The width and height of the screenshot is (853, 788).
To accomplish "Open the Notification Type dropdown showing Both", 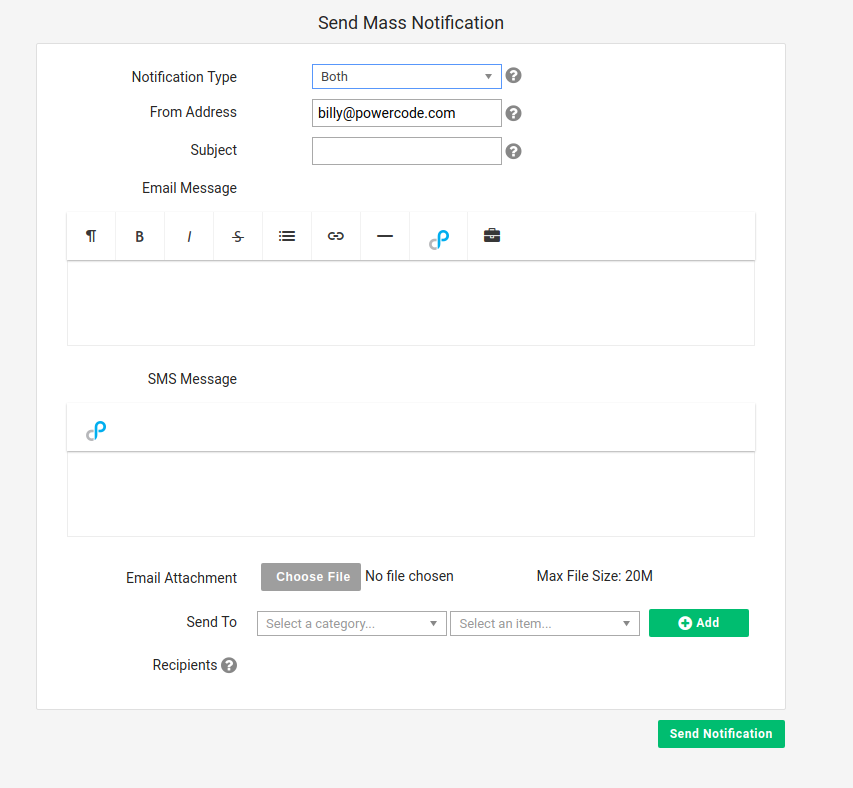I will click(x=406, y=77).
